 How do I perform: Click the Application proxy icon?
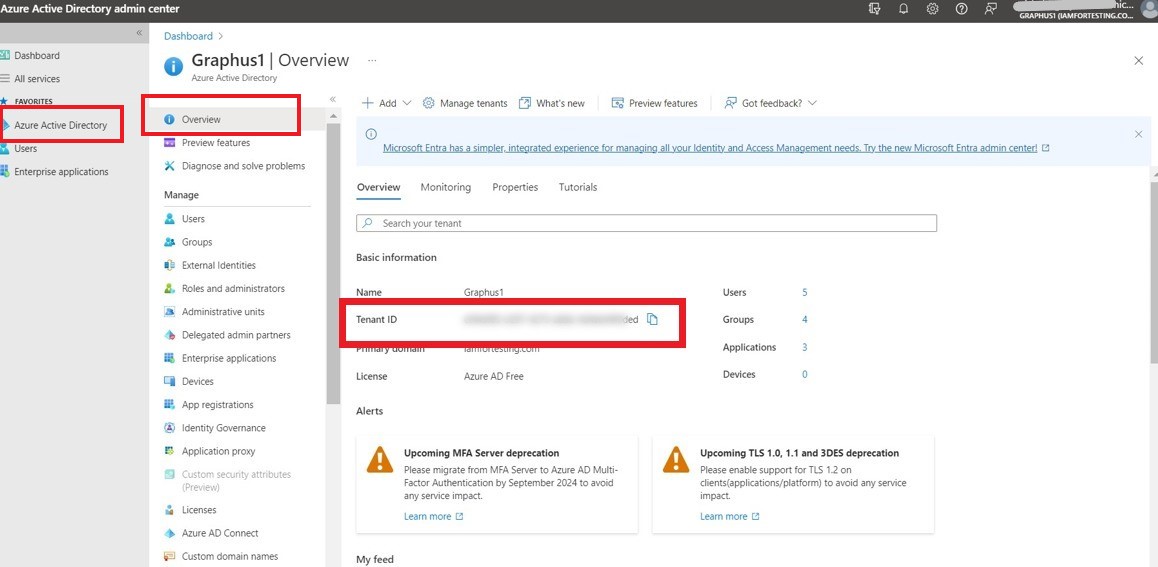[169, 451]
